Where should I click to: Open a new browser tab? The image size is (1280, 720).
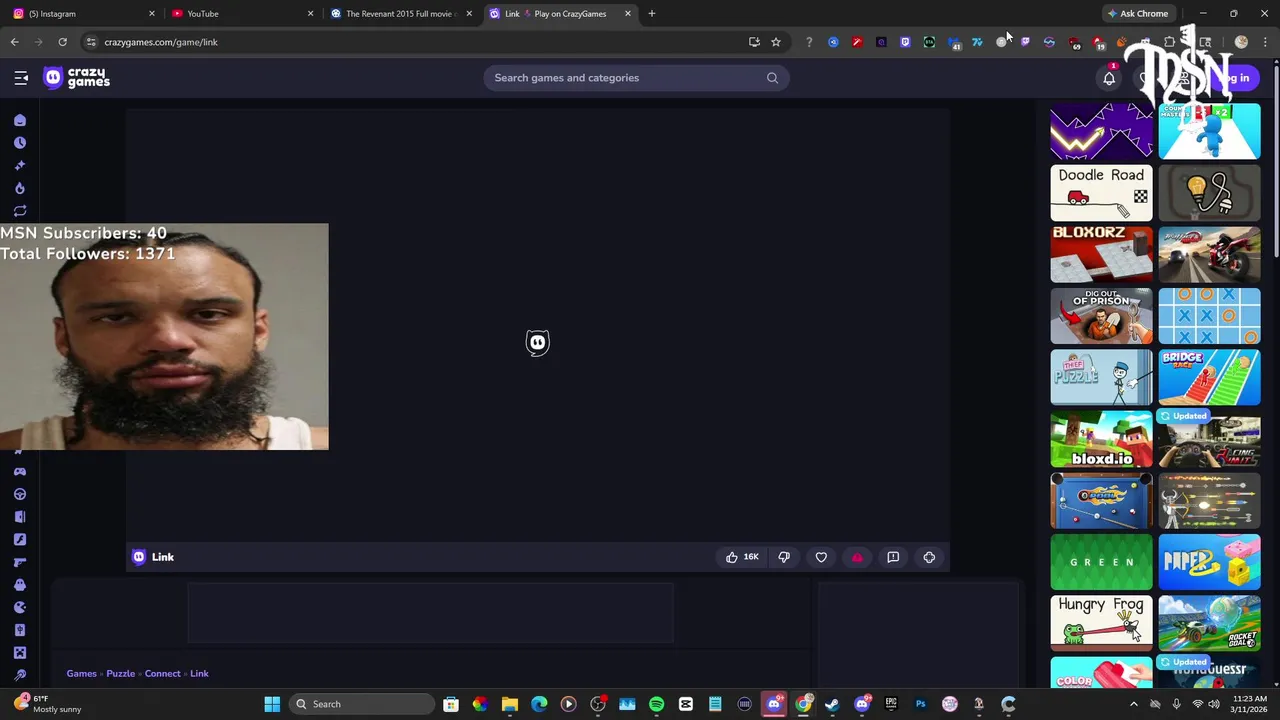(651, 14)
